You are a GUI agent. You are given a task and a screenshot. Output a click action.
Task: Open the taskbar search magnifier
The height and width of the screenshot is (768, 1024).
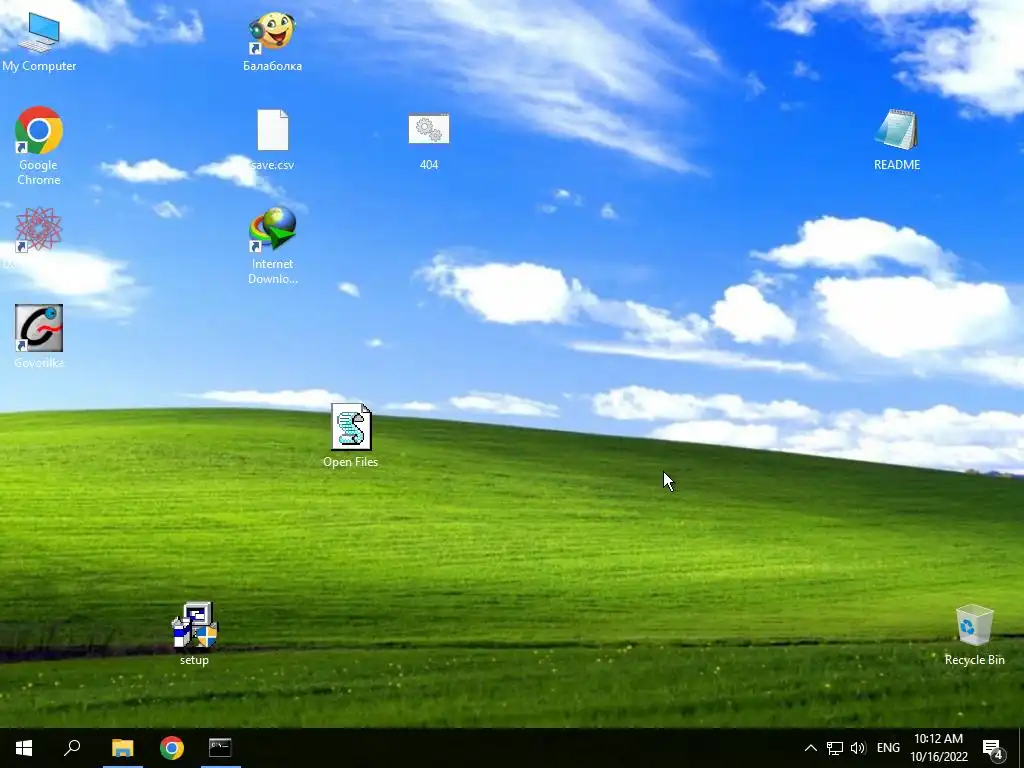(72, 748)
